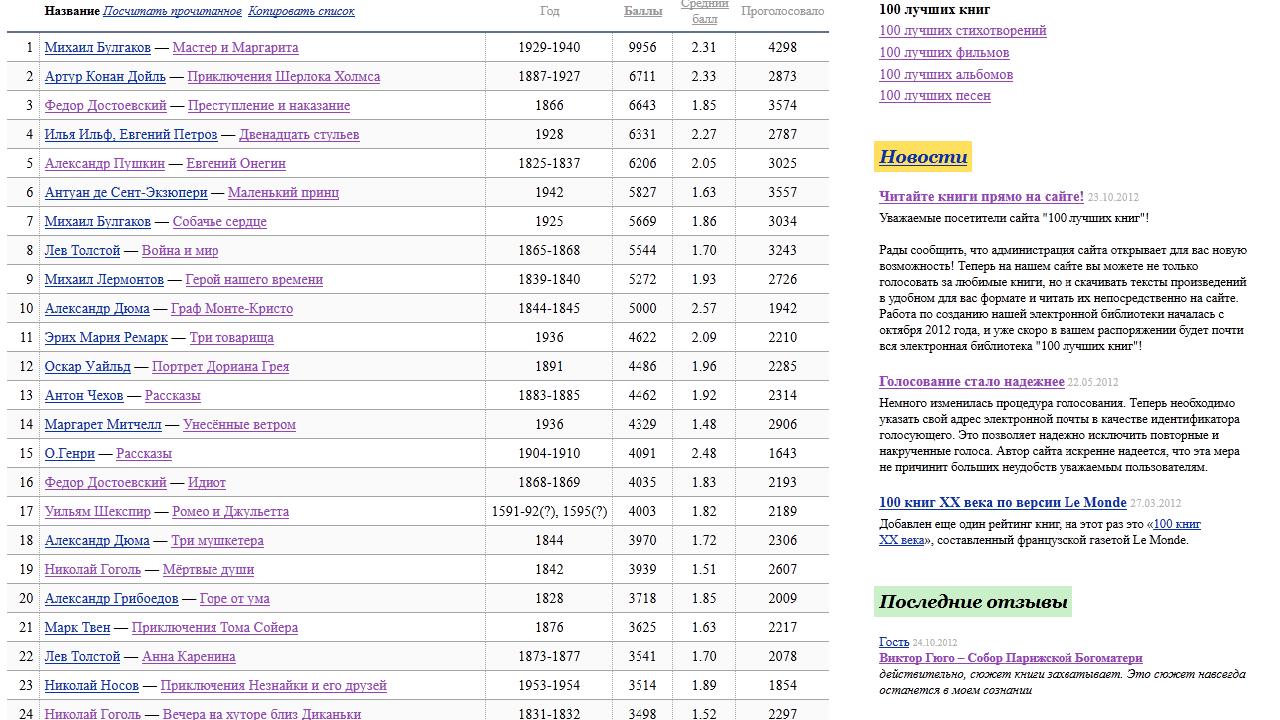Viewport: 1280px width, 720px height.
Task: Click the 'Гость' reviewer link
Action: [893, 642]
